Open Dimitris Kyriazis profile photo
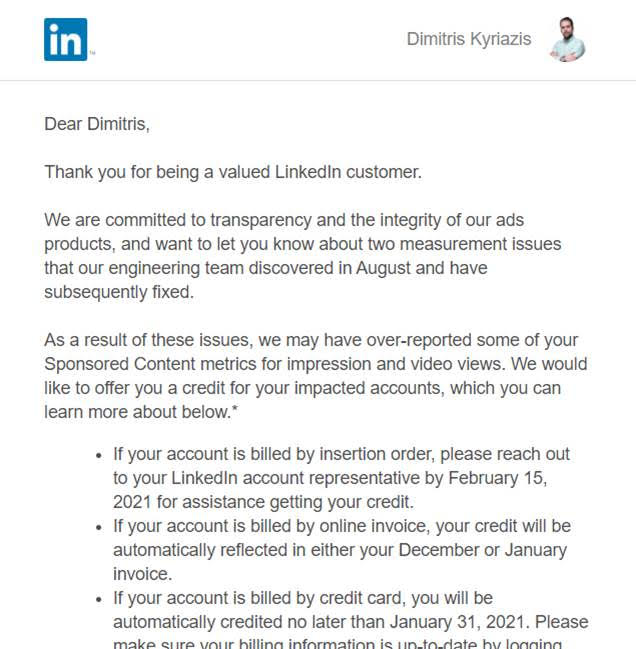 point(567,40)
